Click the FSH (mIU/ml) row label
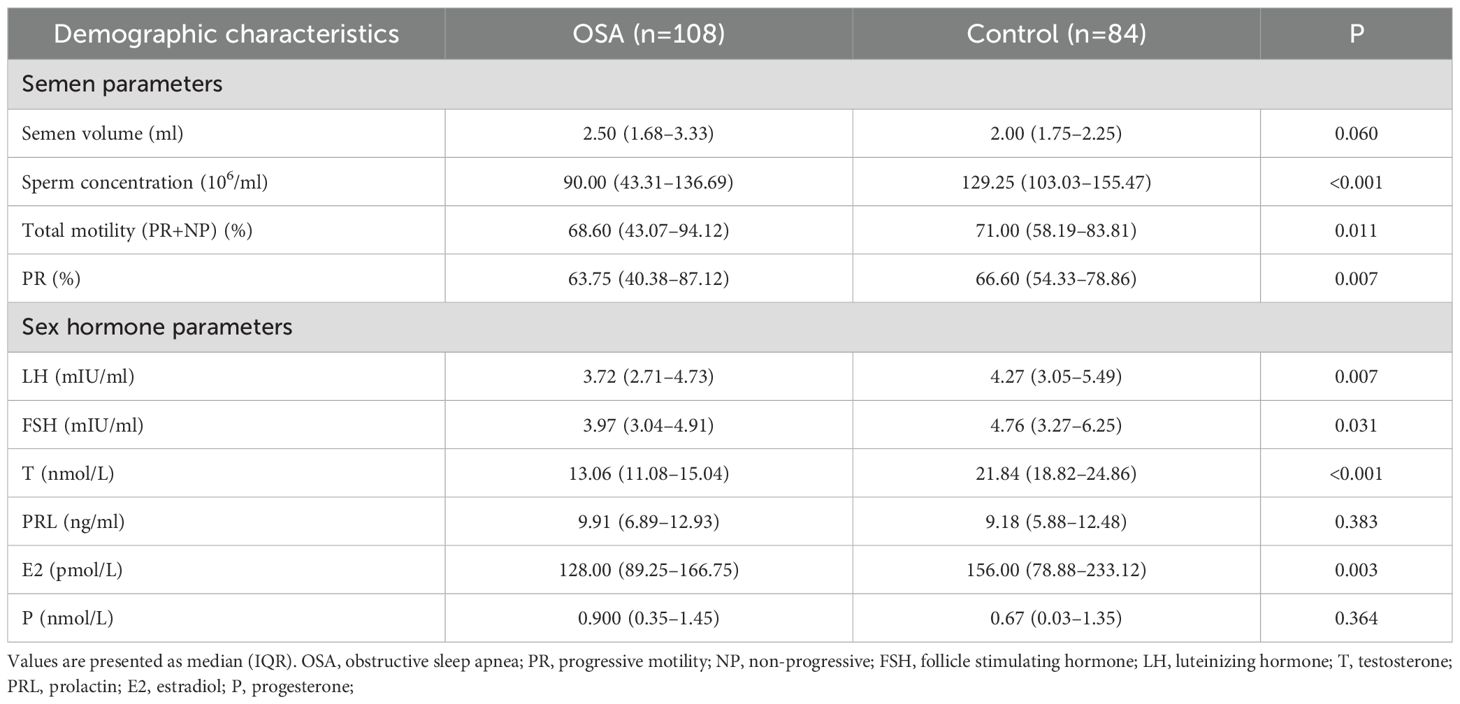Image resolution: width=1460 pixels, height=704 pixels. click(x=83, y=424)
